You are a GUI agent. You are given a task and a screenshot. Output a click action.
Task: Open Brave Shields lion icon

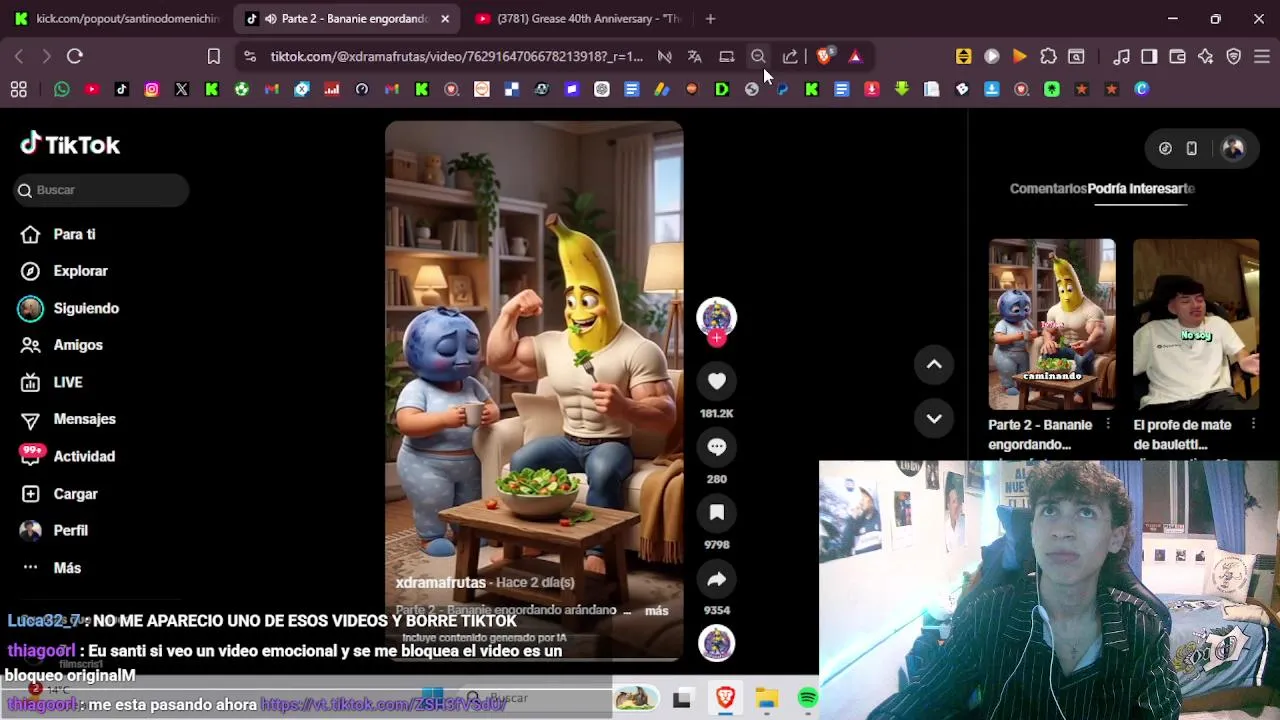pyautogui.click(x=824, y=56)
